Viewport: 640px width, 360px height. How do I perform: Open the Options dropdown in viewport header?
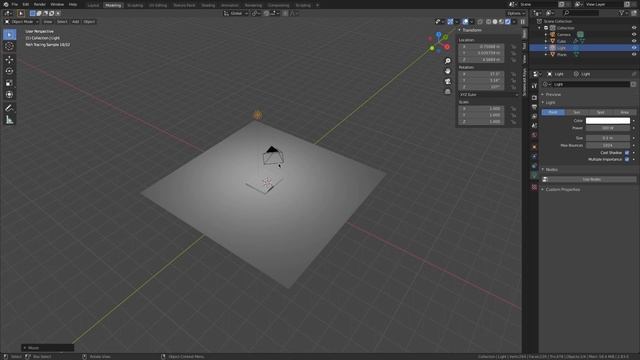coord(516,13)
